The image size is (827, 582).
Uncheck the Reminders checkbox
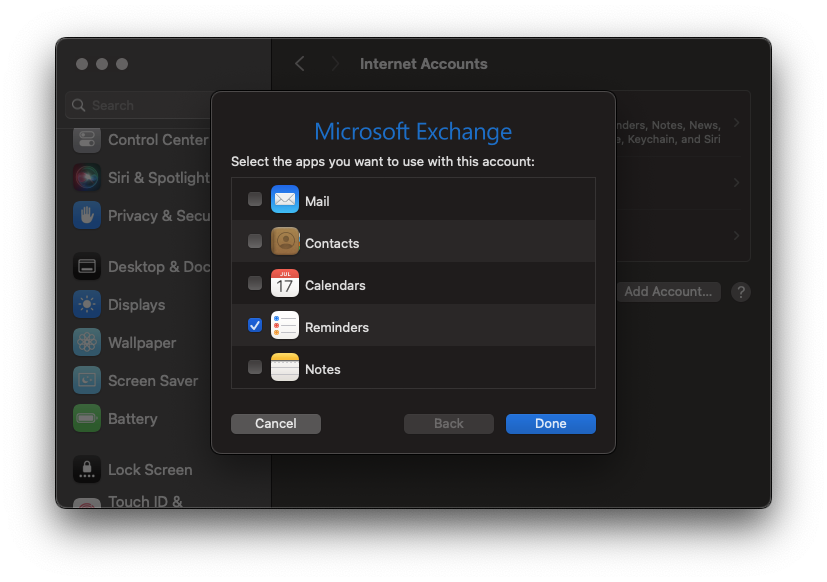click(x=255, y=325)
